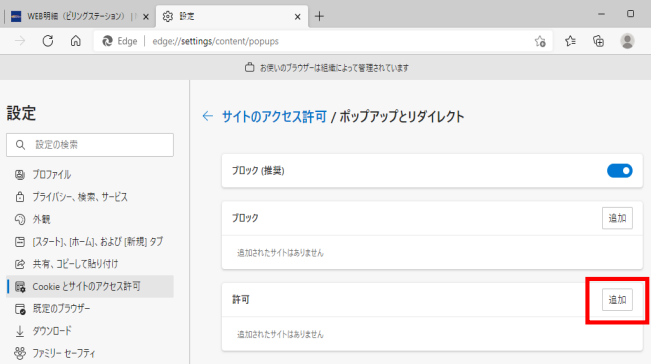Follow the サイトのアクセス許可 breadcrumb link
Image resolution: width=656 pixels, height=364 pixels.
(274, 116)
